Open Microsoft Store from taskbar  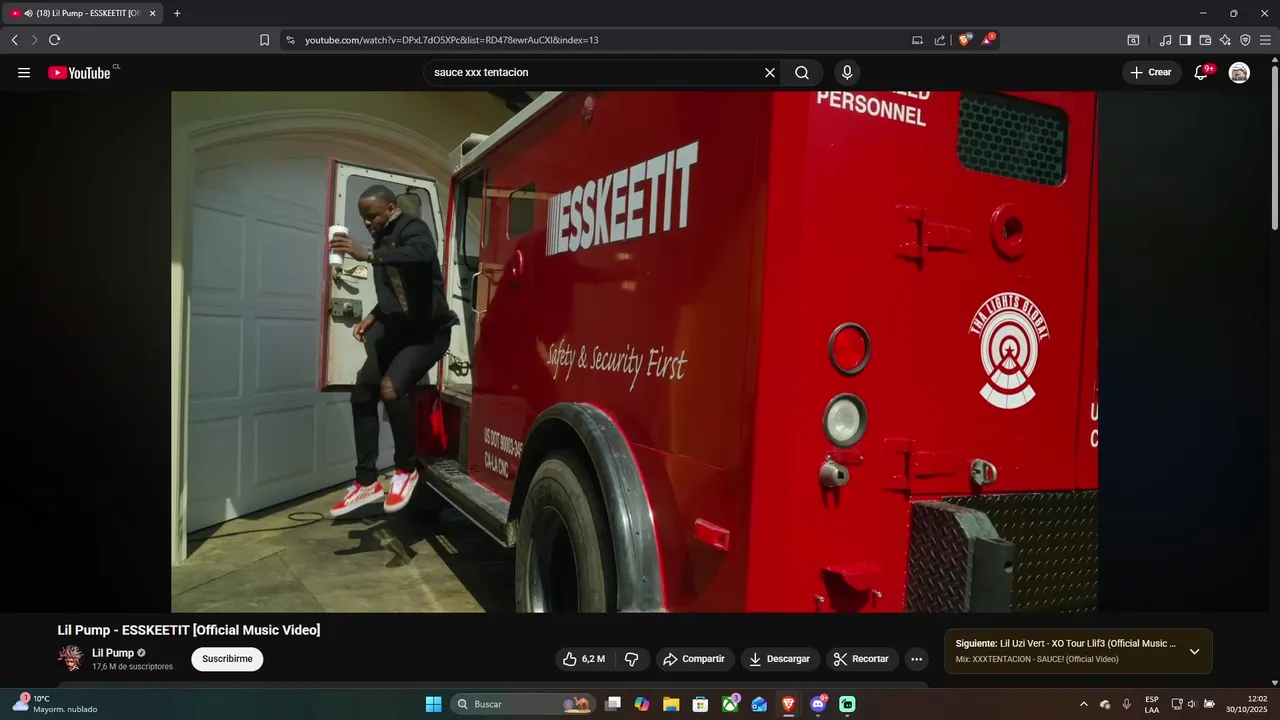[x=701, y=704]
